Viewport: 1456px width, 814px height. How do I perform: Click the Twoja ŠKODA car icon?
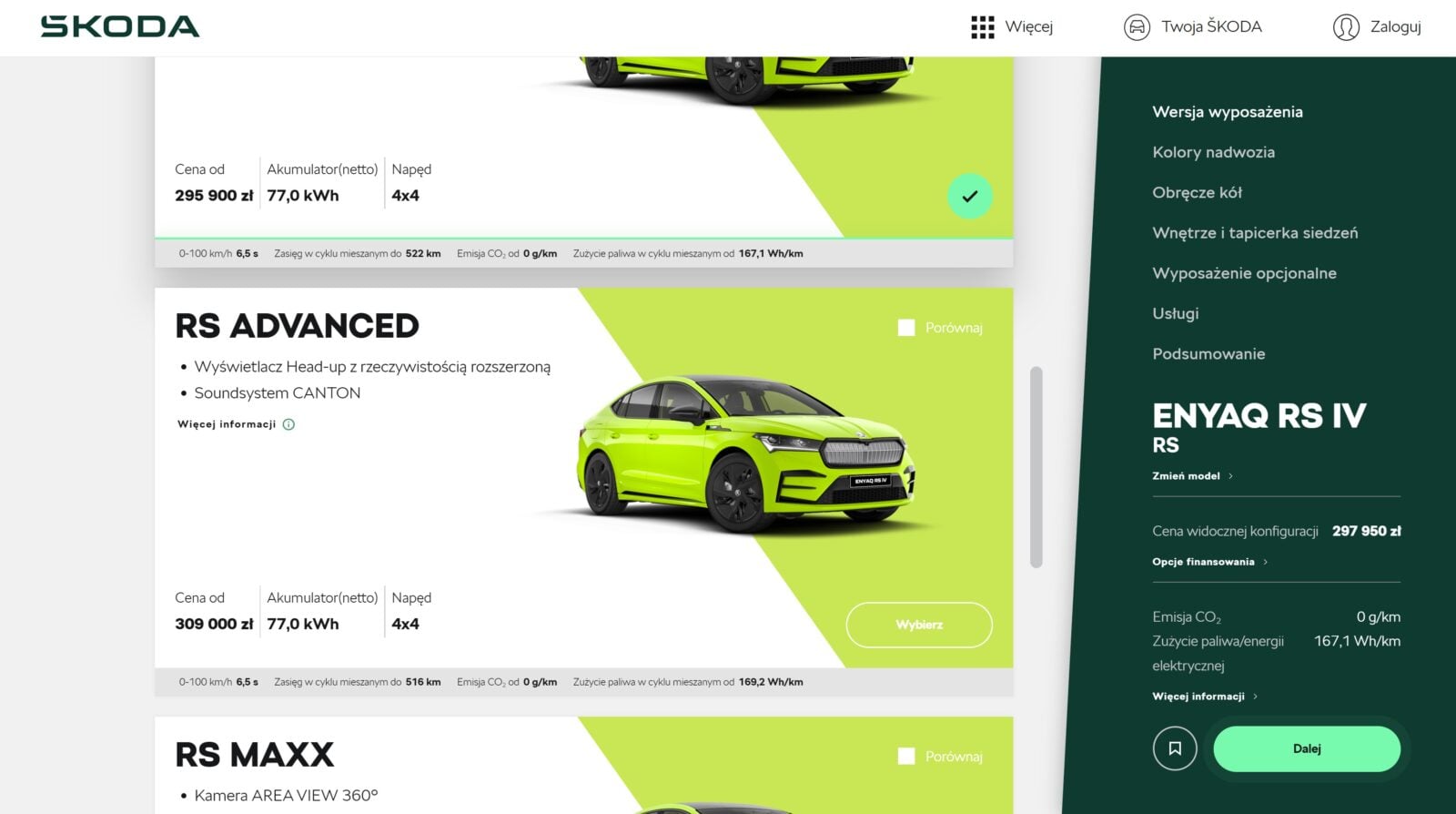pos(1137,27)
